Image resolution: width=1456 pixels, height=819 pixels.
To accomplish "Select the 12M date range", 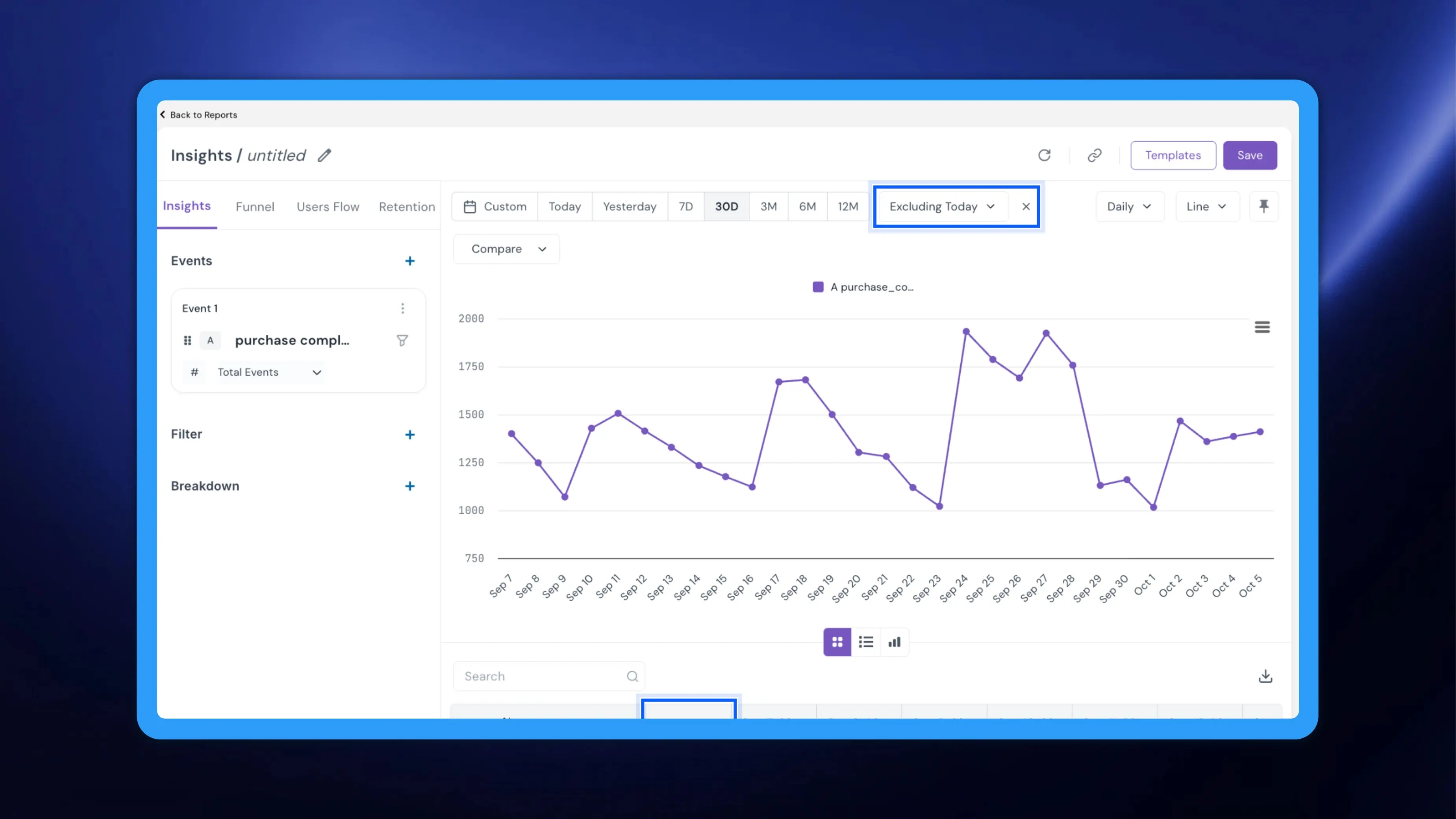I will coord(847,207).
